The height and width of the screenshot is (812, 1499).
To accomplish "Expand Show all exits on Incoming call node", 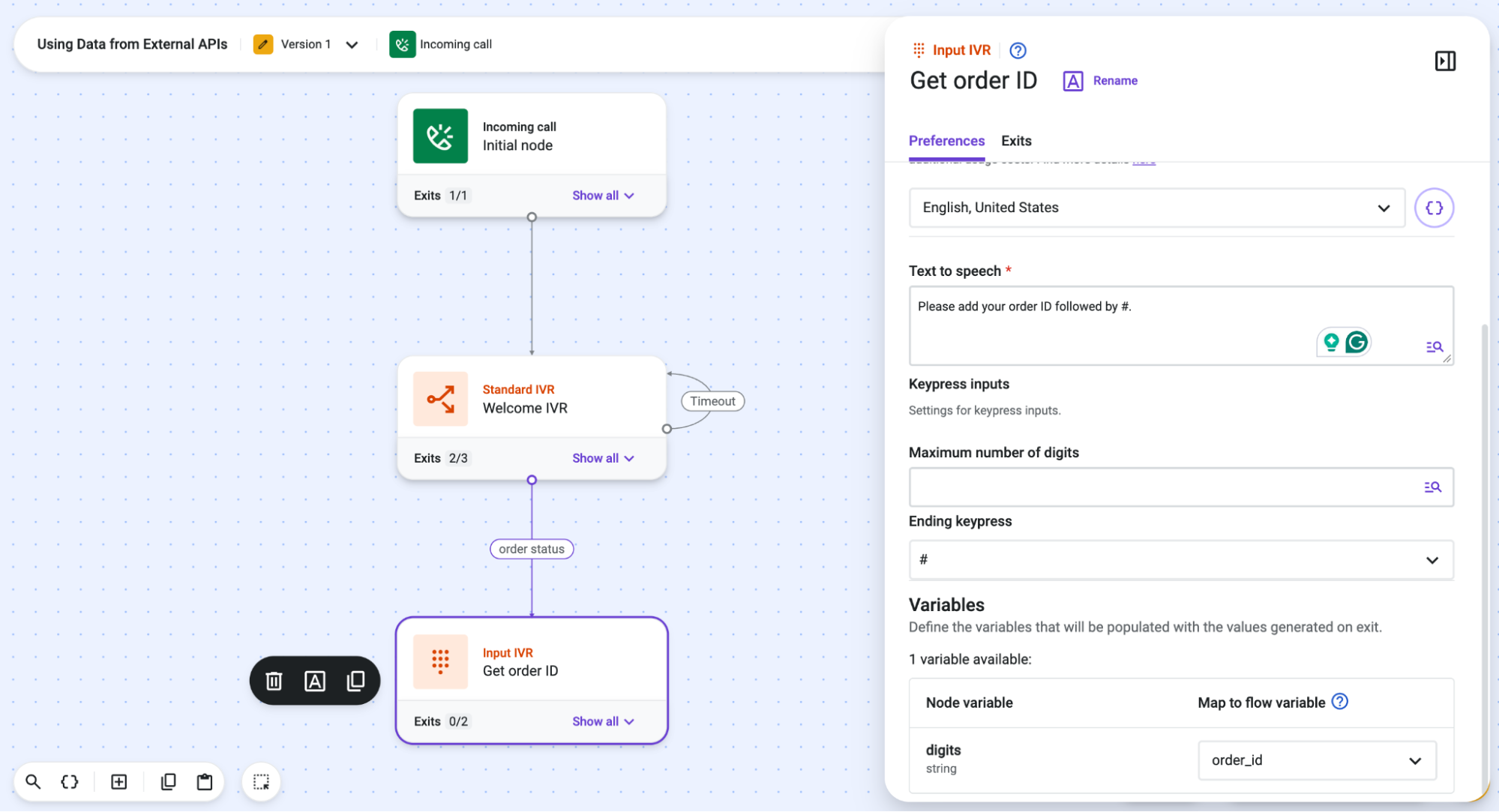I will point(603,196).
